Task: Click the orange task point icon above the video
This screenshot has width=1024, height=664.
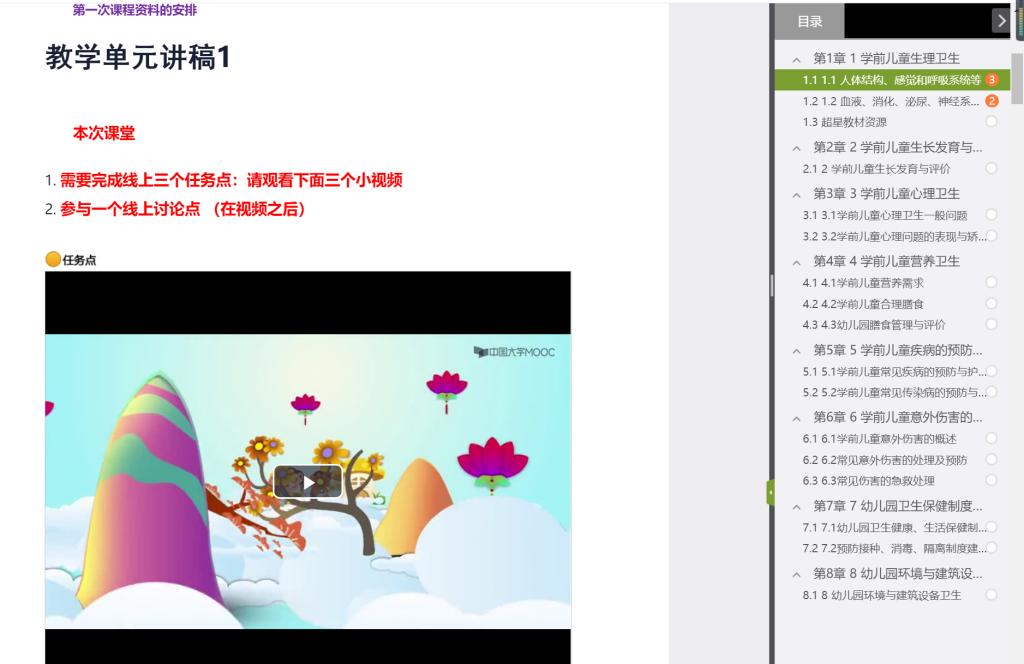Action: coord(53,260)
